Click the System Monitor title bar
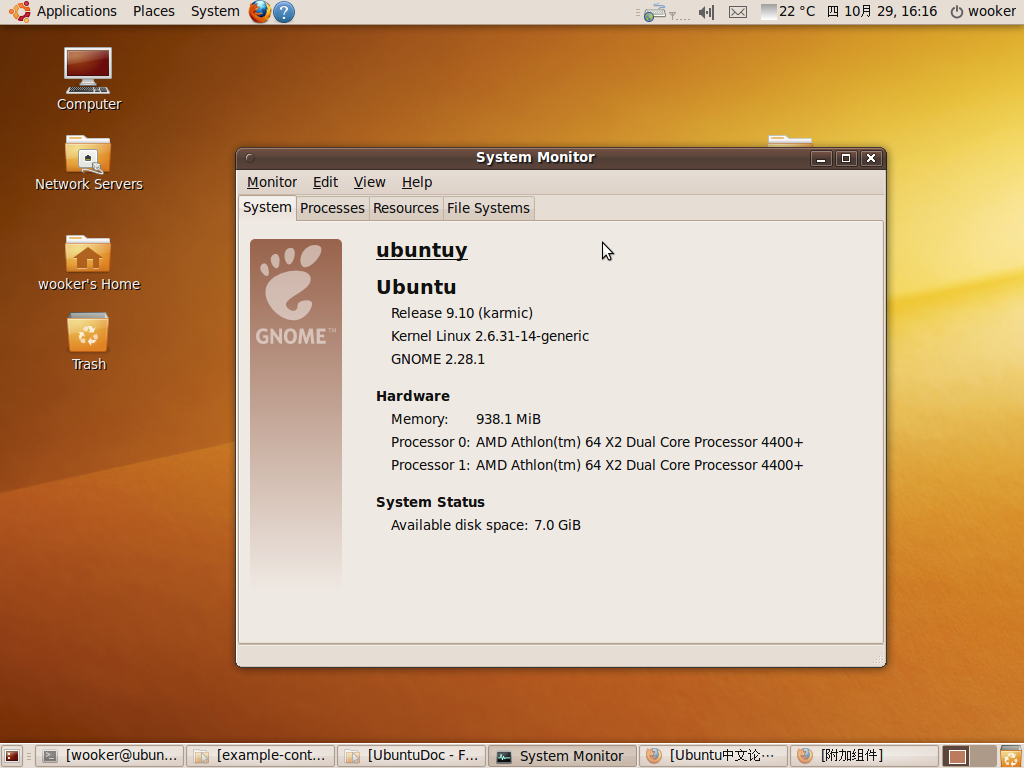Viewport: 1024px width, 768px height. 535,157
